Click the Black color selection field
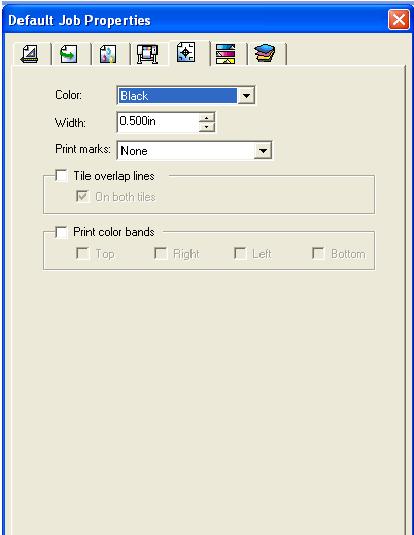414x535 pixels. pos(177,96)
